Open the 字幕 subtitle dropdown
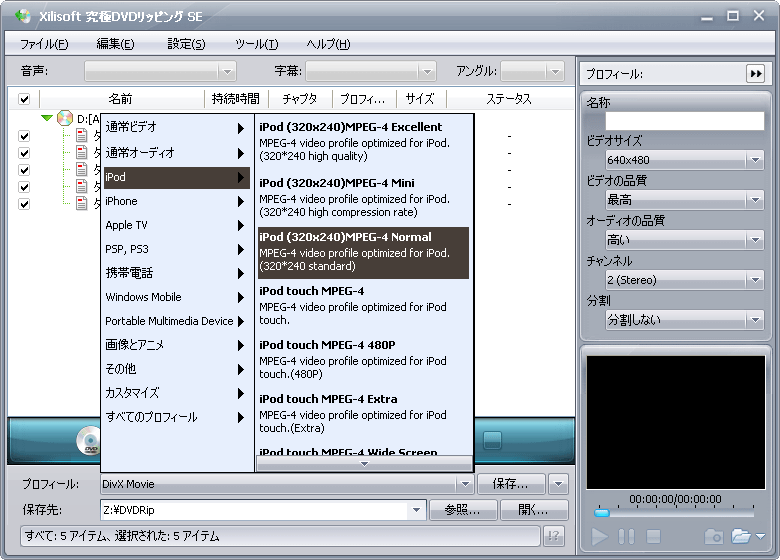 click(x=371, y=71)
